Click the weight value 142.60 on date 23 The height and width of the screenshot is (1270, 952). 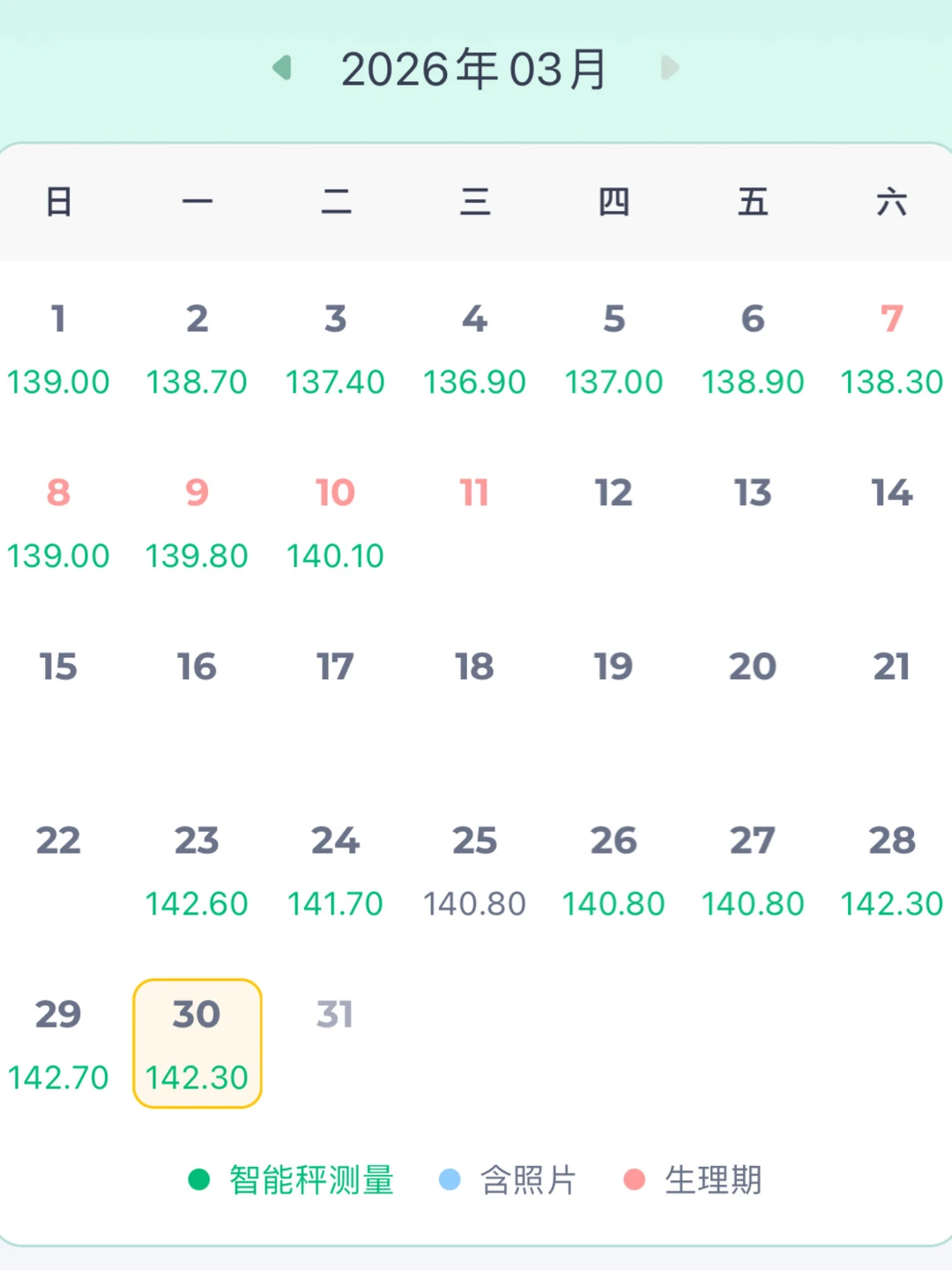pos(197,903)
